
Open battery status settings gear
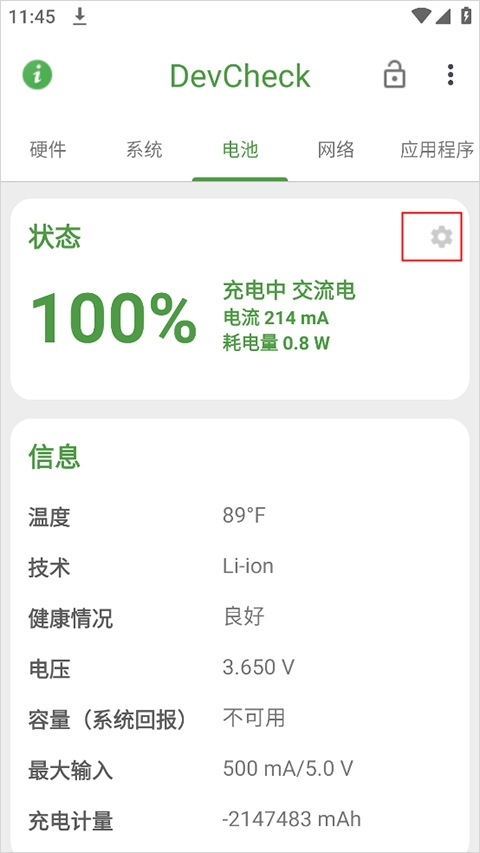(441, 237)
